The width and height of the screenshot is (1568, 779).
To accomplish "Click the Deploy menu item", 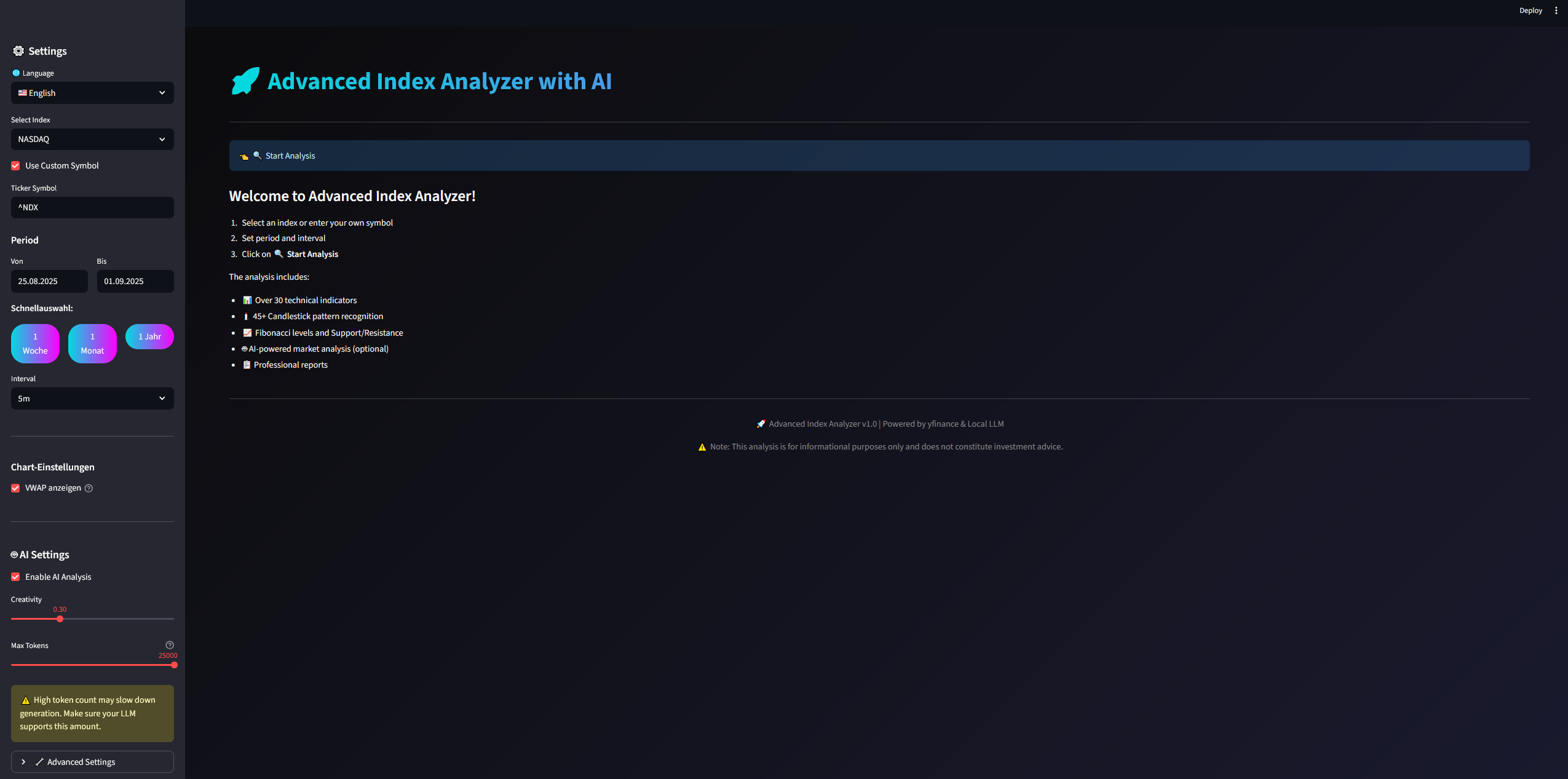I will (1530, 10).
